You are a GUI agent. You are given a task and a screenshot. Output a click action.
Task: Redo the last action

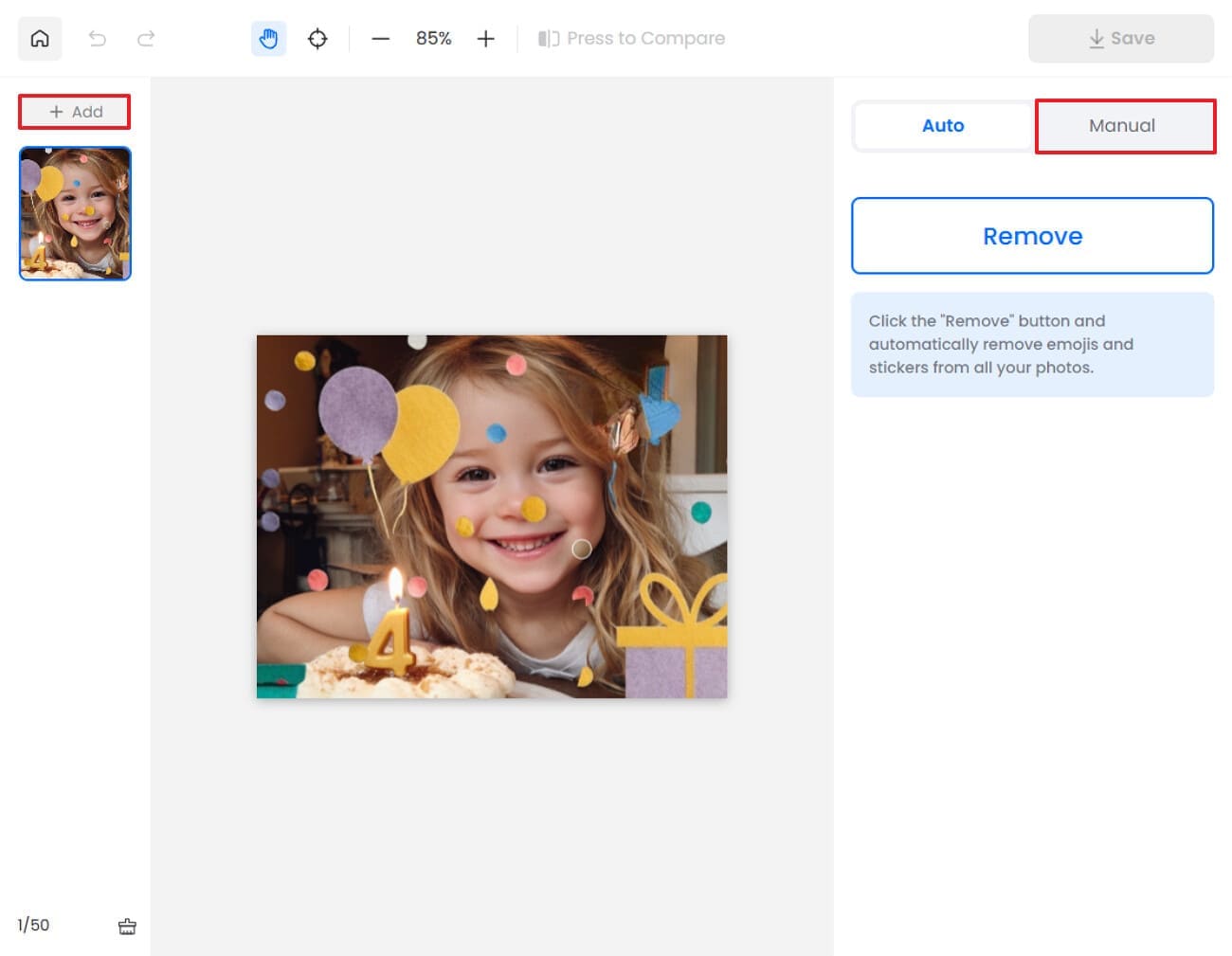click(x=146, y=39)
